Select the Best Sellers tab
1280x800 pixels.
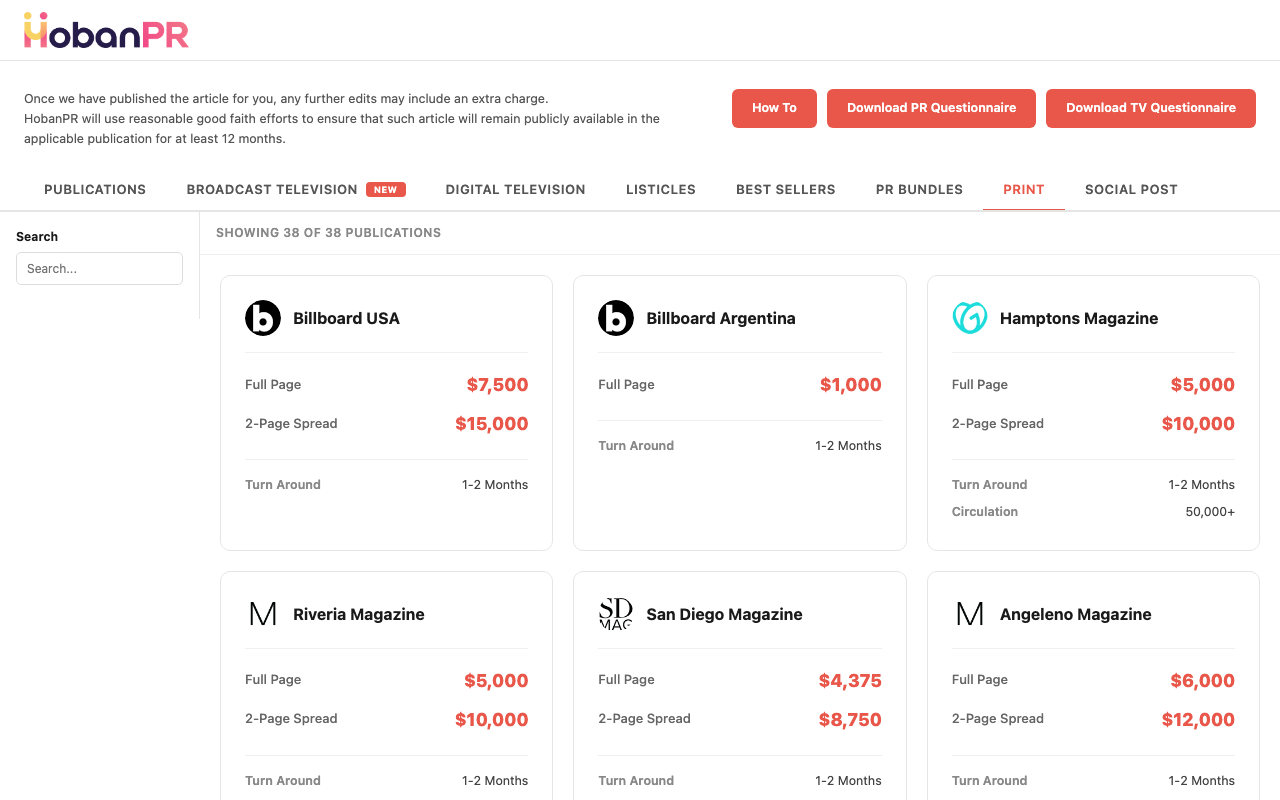(x=785, y=189)
